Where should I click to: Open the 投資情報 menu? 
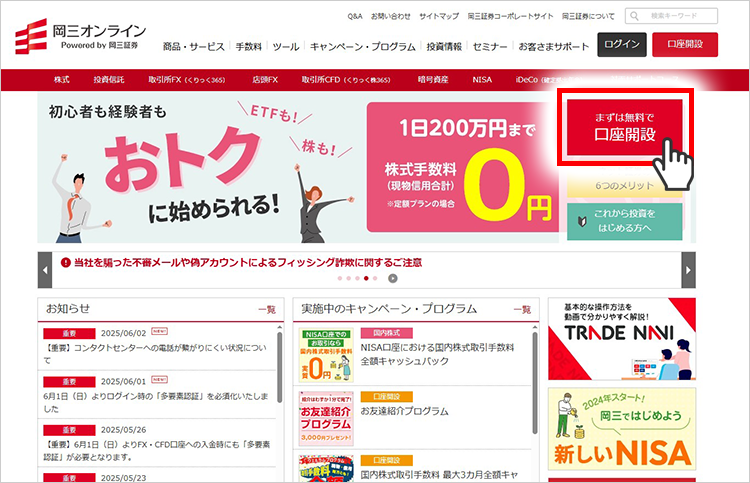444,46
